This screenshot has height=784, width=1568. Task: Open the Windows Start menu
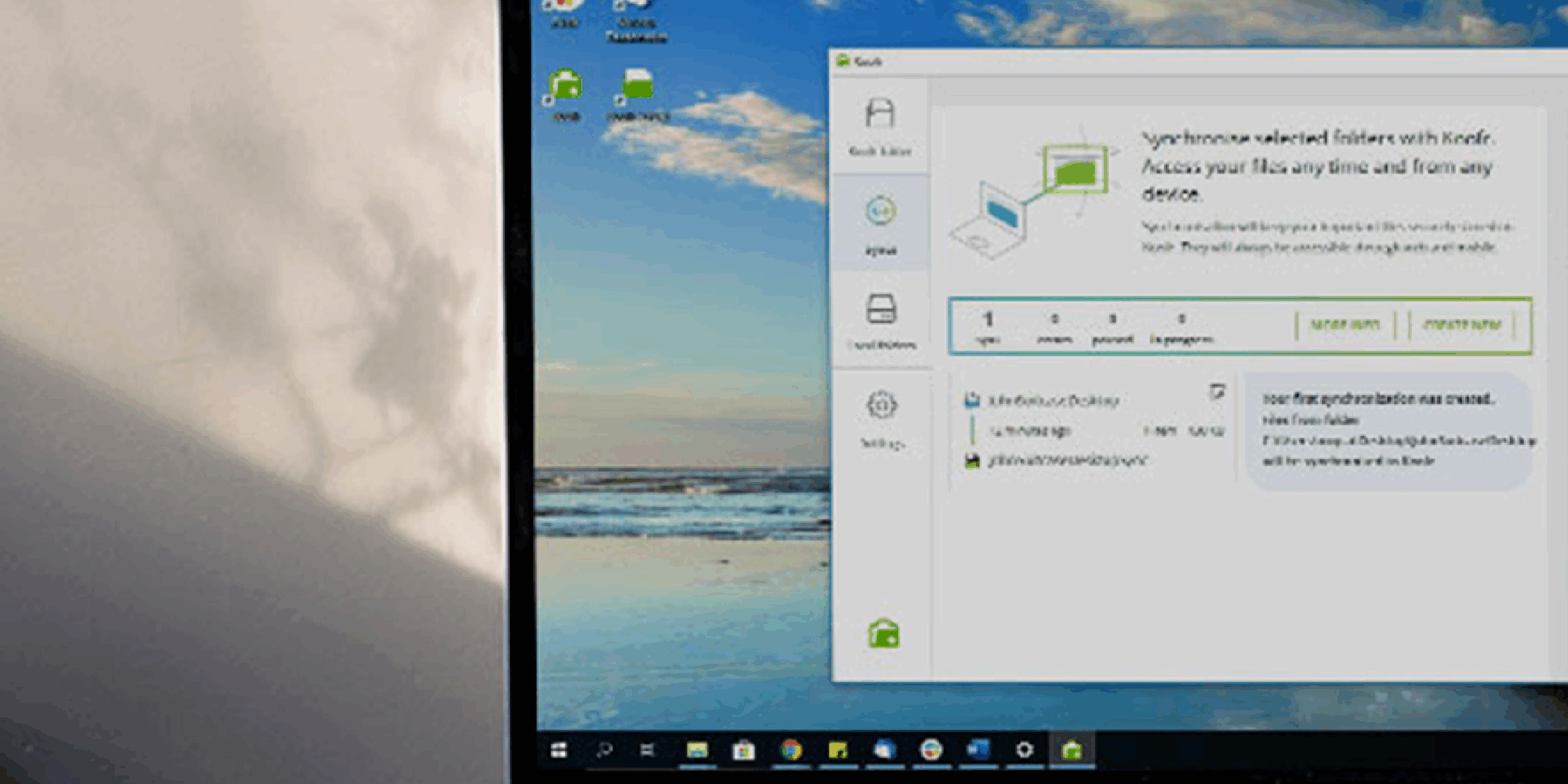(x=558, y=750)
